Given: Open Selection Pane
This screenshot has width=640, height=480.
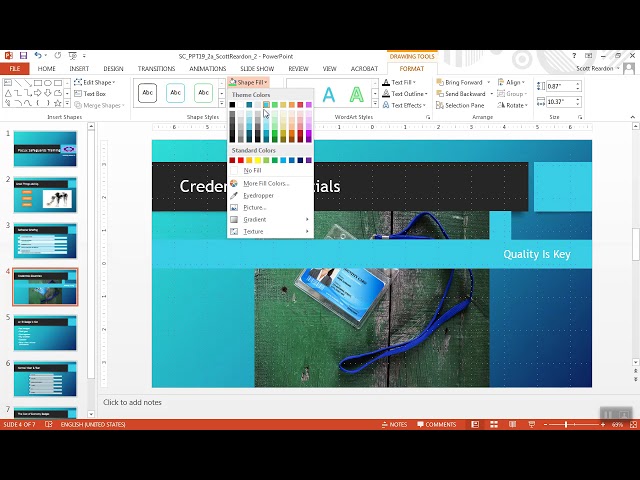Looking at the screenshot, I should (x=460, y=105).
